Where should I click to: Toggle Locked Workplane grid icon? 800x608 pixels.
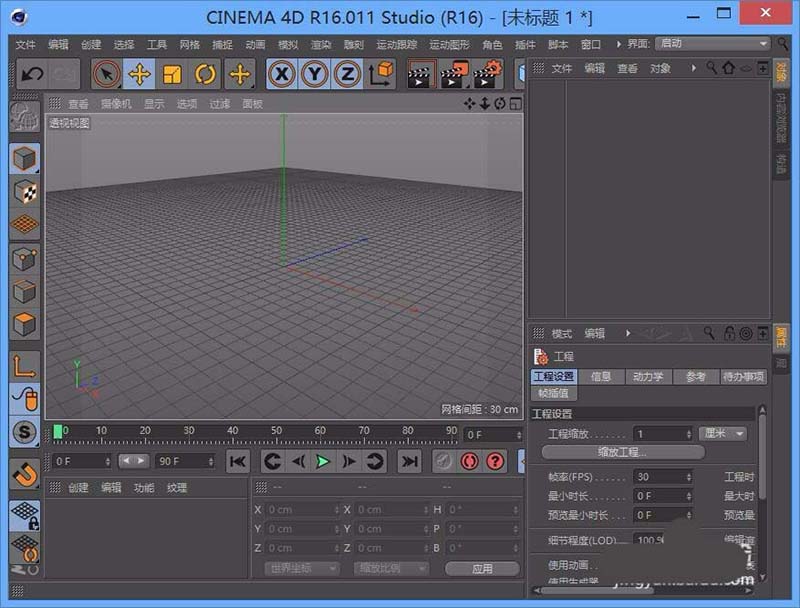[24, 515]
